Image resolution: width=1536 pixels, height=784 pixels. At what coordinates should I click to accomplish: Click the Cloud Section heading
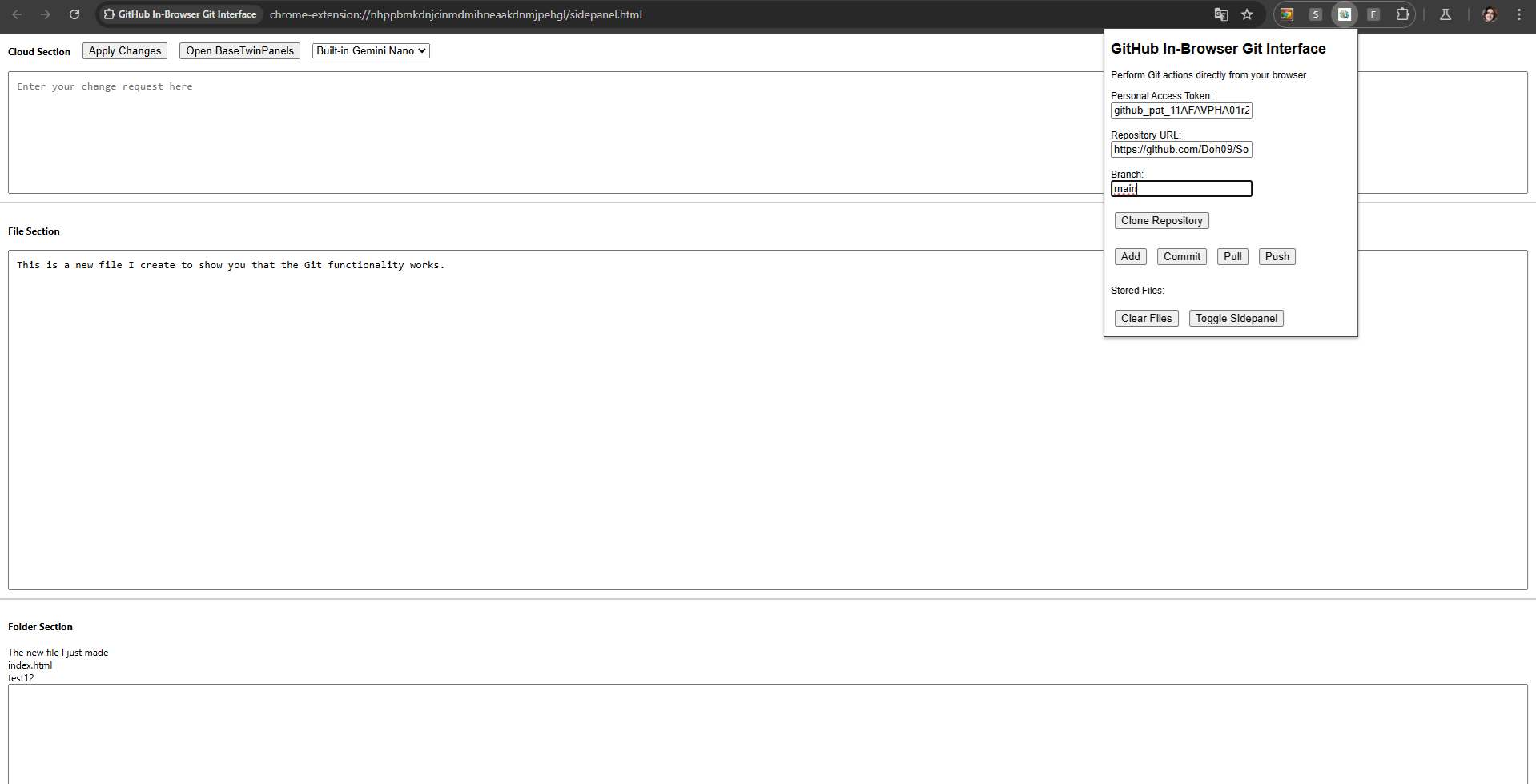(x=39, y=52)
